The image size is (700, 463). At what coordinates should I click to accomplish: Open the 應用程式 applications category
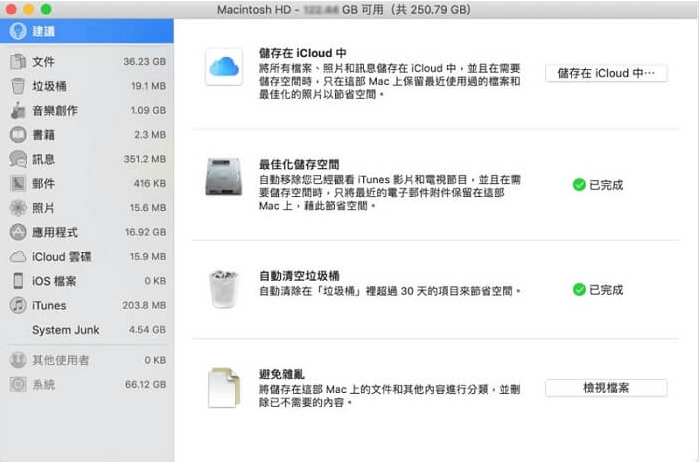click(x=55, y=232)
